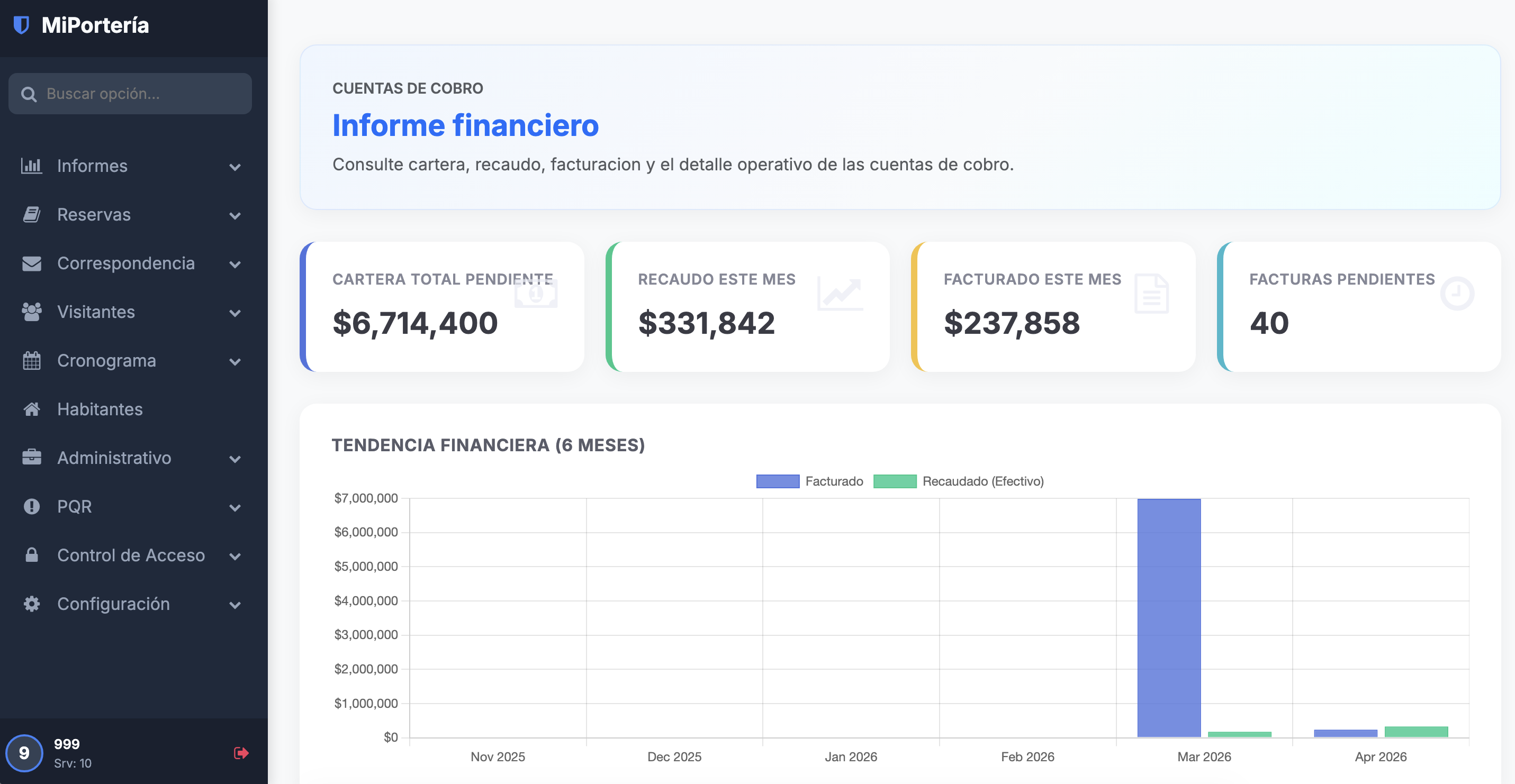Expand the Informes menu chevron
The image size is (1515, 784).
tap(235, 167)
